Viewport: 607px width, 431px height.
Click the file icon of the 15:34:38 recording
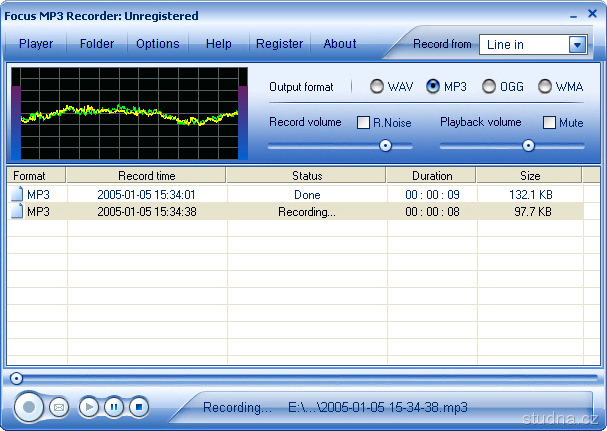tap(17, 211)
